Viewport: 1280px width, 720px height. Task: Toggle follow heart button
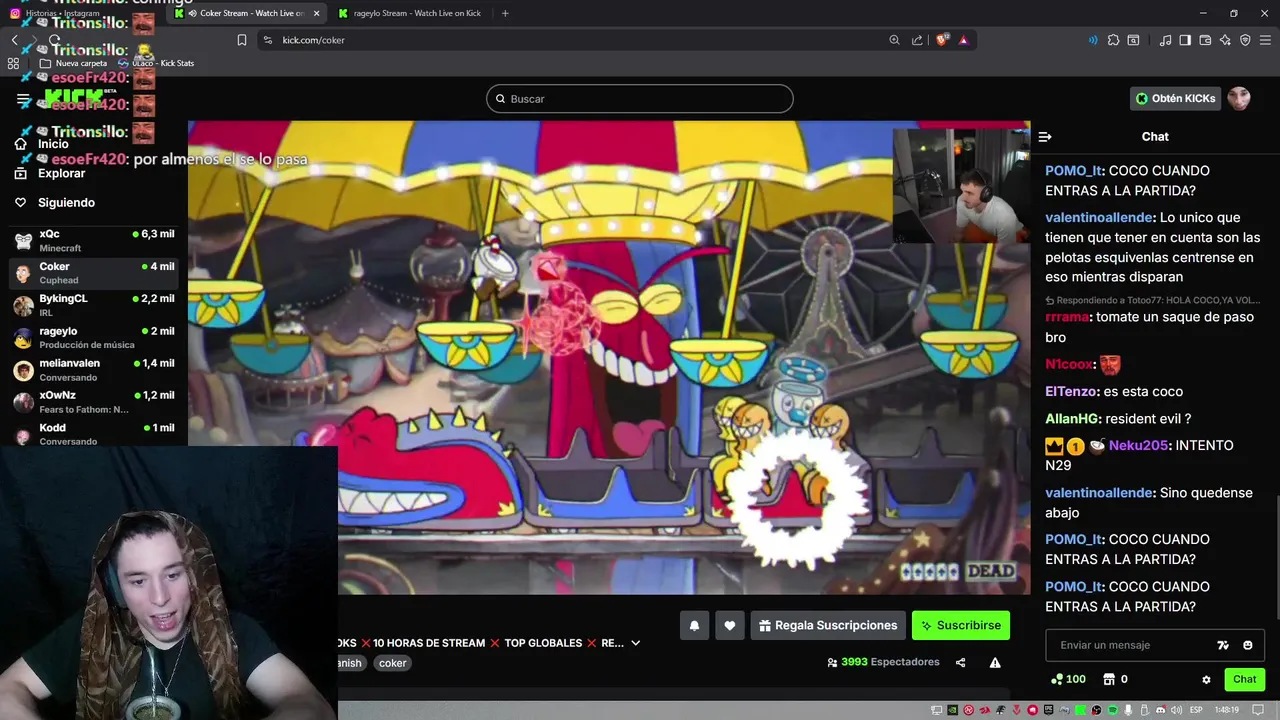tap(730, 625)
